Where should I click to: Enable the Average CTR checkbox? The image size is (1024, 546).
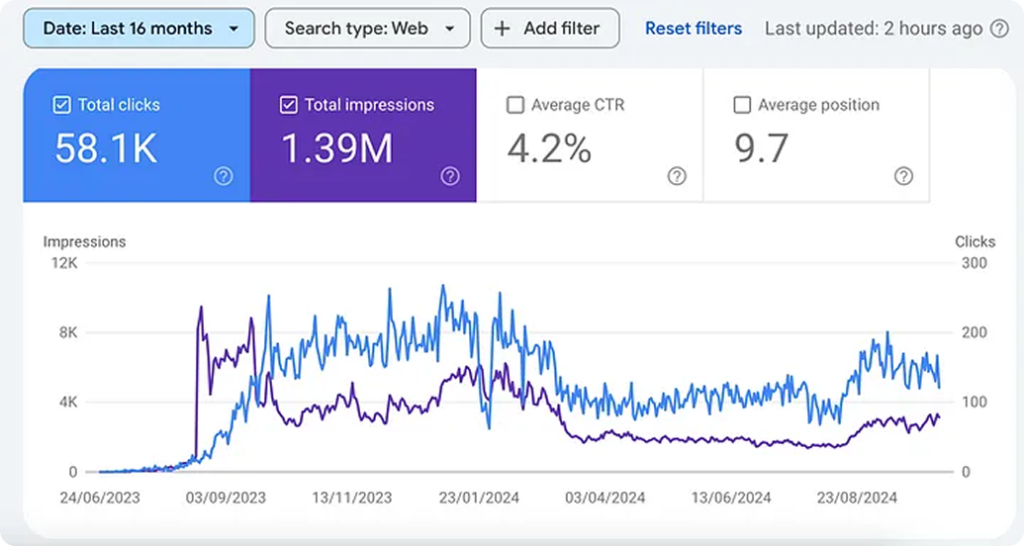515,104
